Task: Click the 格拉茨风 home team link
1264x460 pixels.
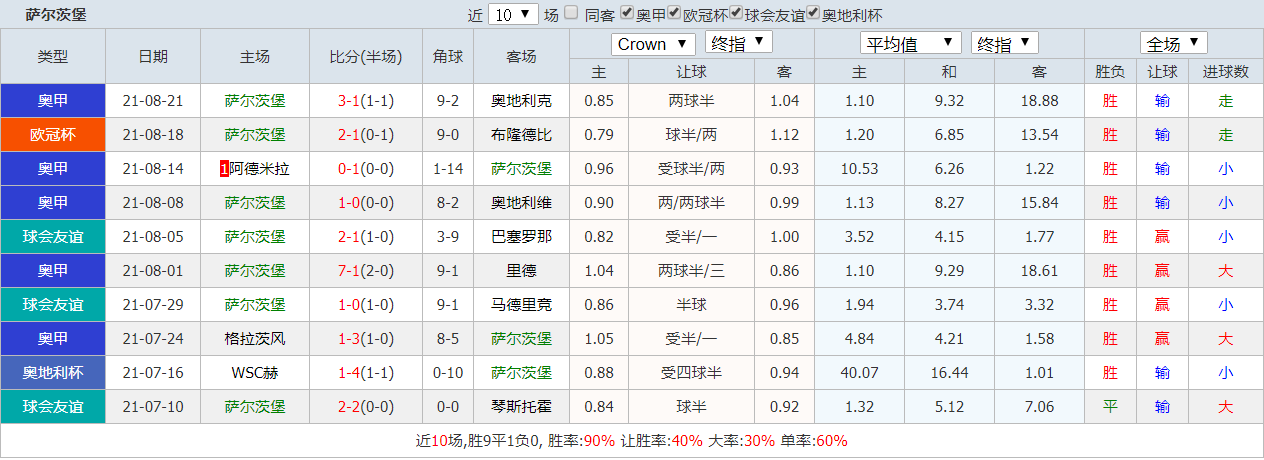Action: pyautogui.click(x=255, y=339)
